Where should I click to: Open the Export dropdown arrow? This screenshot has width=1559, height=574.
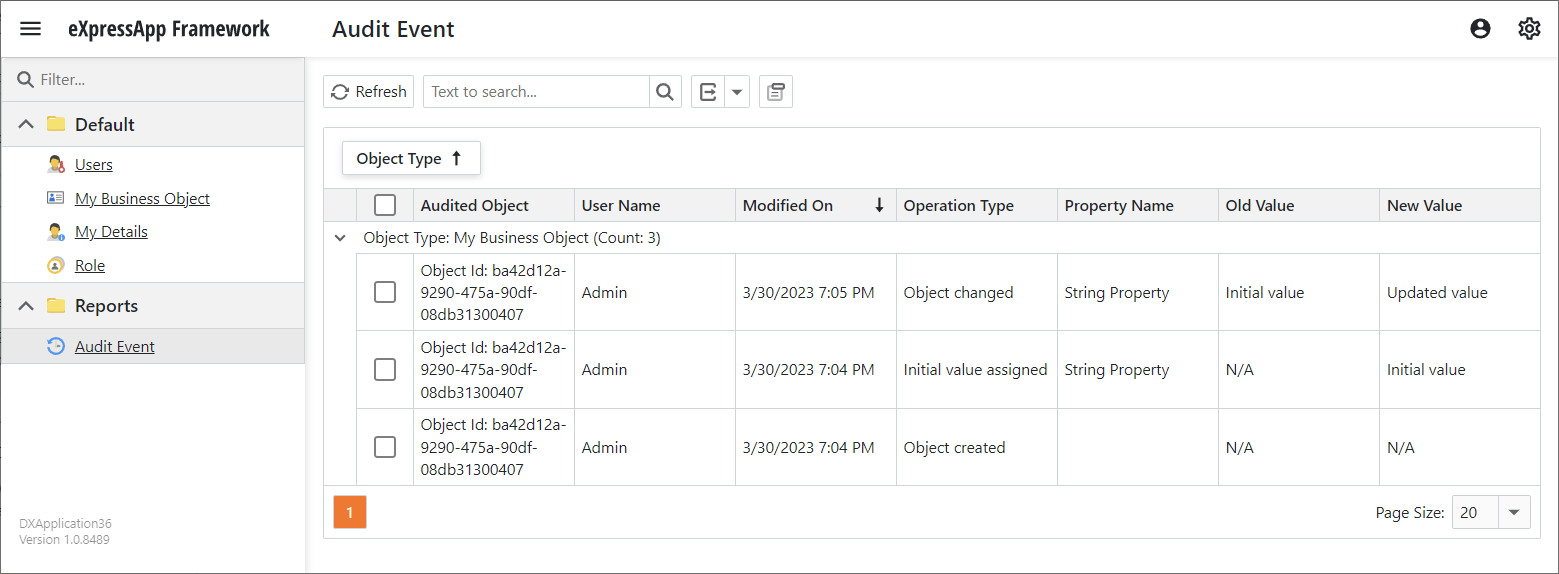tap(737, 92)
